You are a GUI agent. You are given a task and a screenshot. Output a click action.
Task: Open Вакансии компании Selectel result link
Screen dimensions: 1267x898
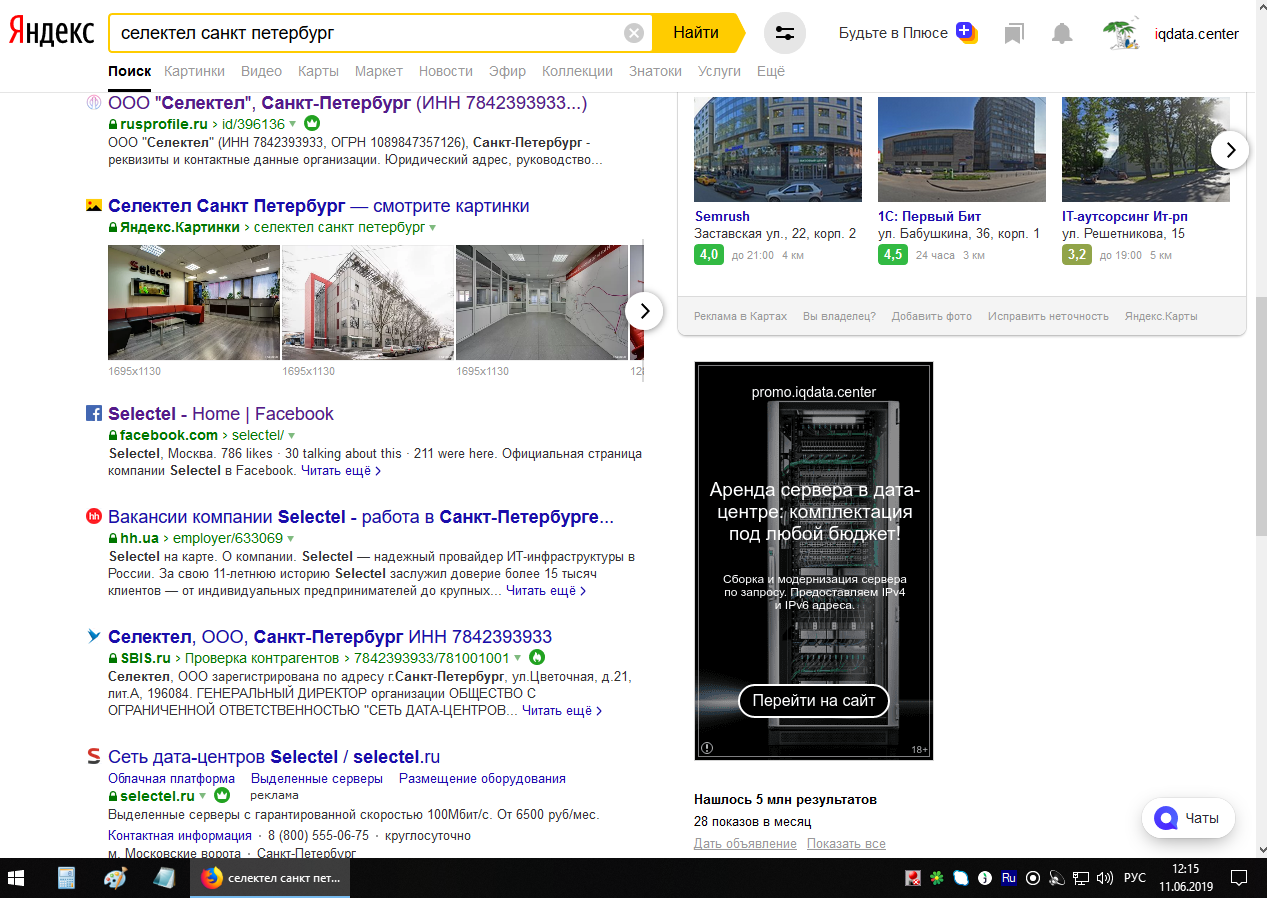361,517
